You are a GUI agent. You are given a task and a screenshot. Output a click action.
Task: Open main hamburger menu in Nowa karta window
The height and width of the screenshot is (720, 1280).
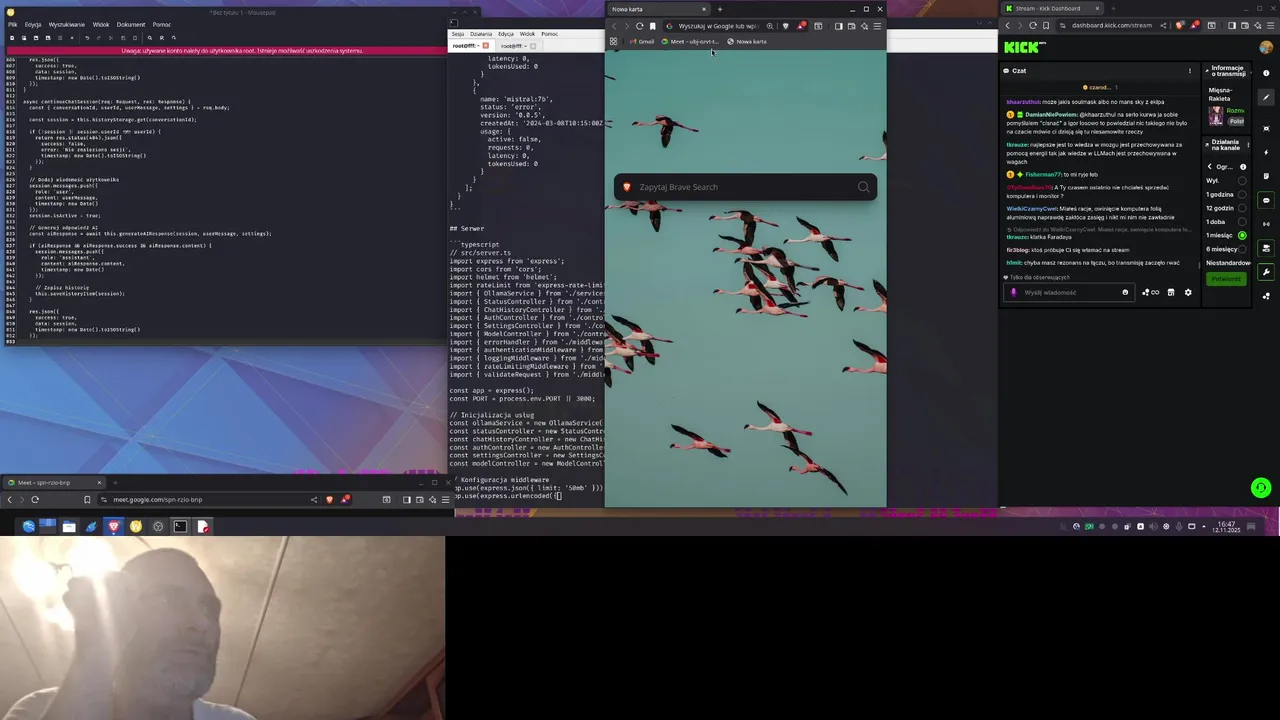click(x=877, y=26)
